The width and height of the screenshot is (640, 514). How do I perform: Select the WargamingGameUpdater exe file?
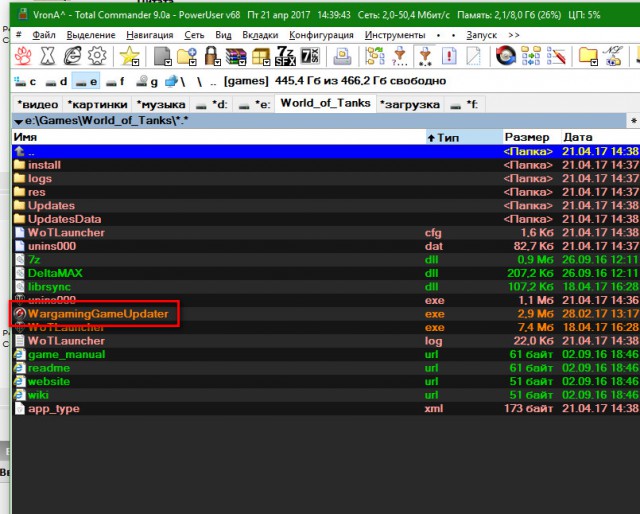click(x=326, y=314)
